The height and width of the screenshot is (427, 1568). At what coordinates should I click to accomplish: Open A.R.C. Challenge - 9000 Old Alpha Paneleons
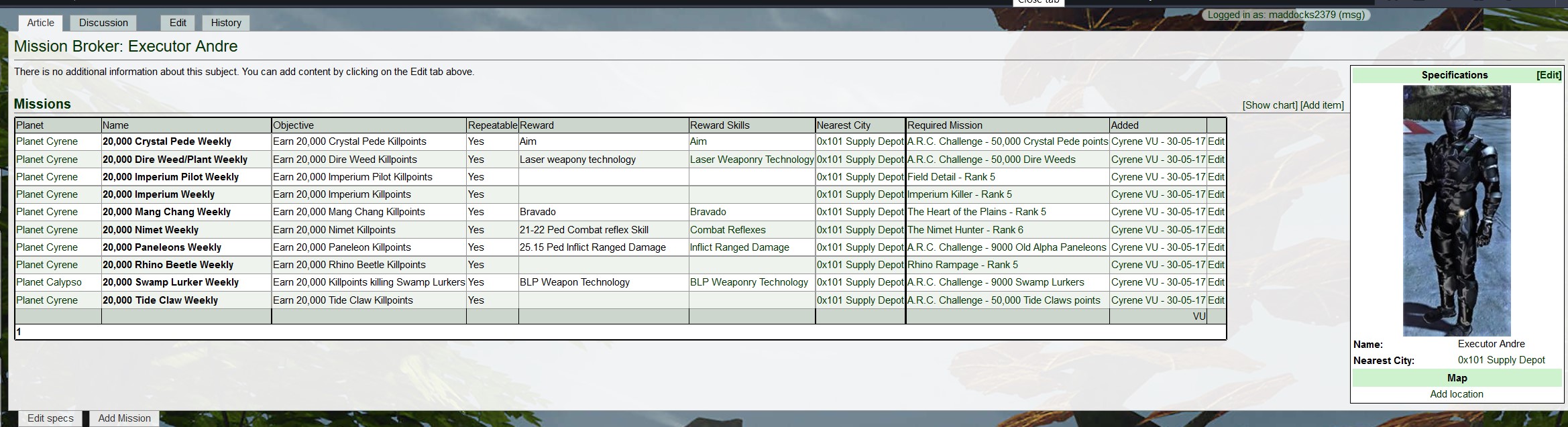(1007, 247)
